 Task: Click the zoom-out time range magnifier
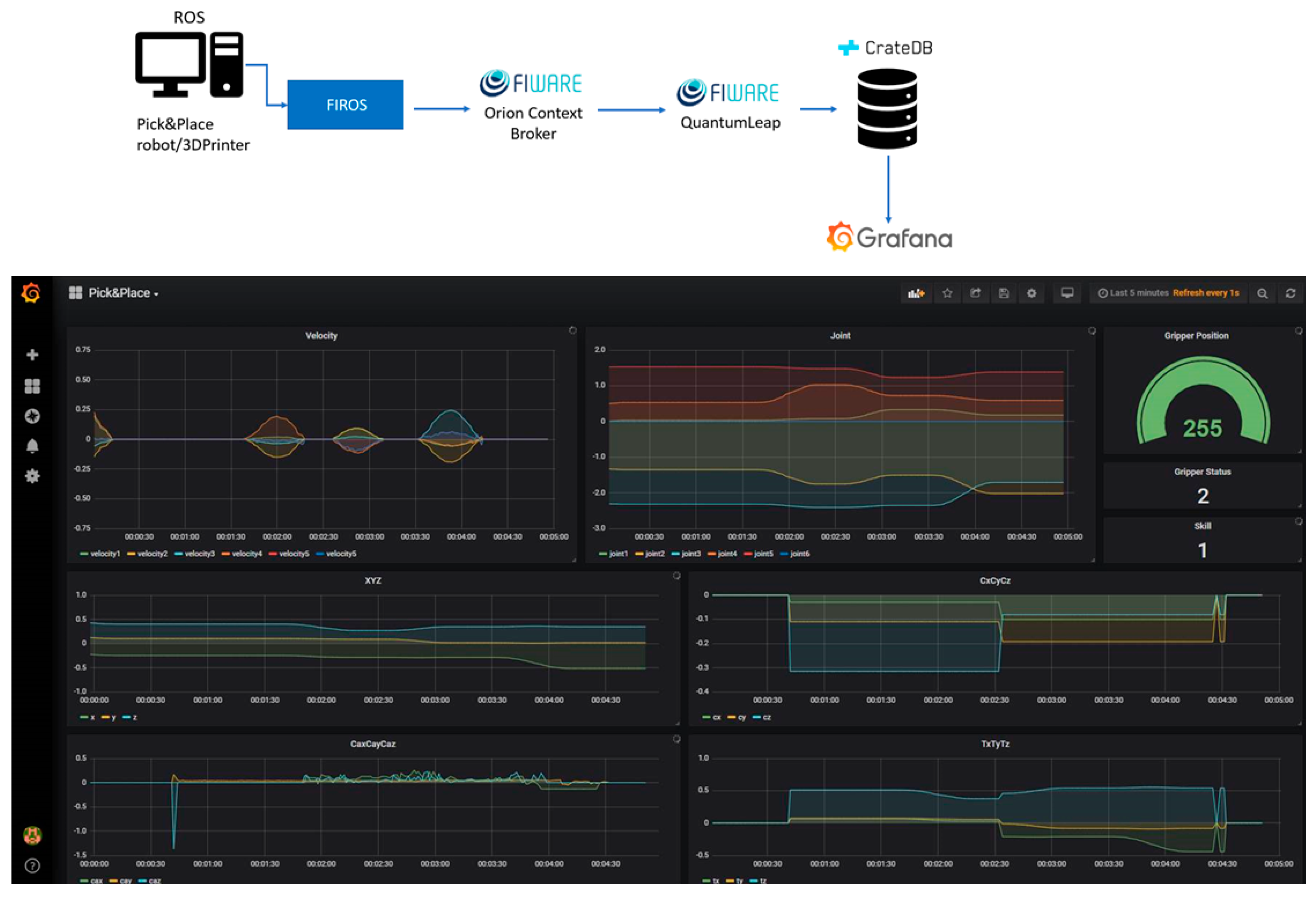pyautogui.click(x=1262, y=293)
